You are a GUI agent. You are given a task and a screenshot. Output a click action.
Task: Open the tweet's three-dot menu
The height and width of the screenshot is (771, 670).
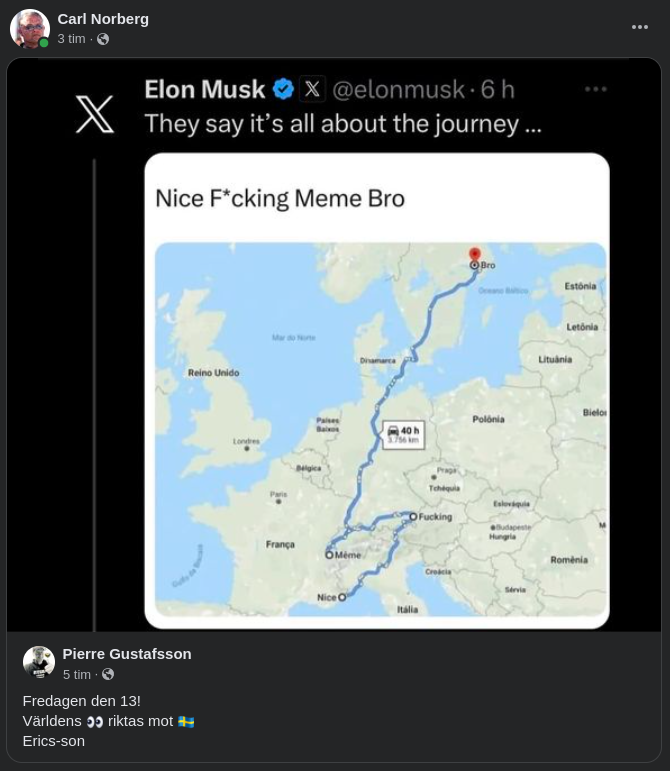pos(596,89)
